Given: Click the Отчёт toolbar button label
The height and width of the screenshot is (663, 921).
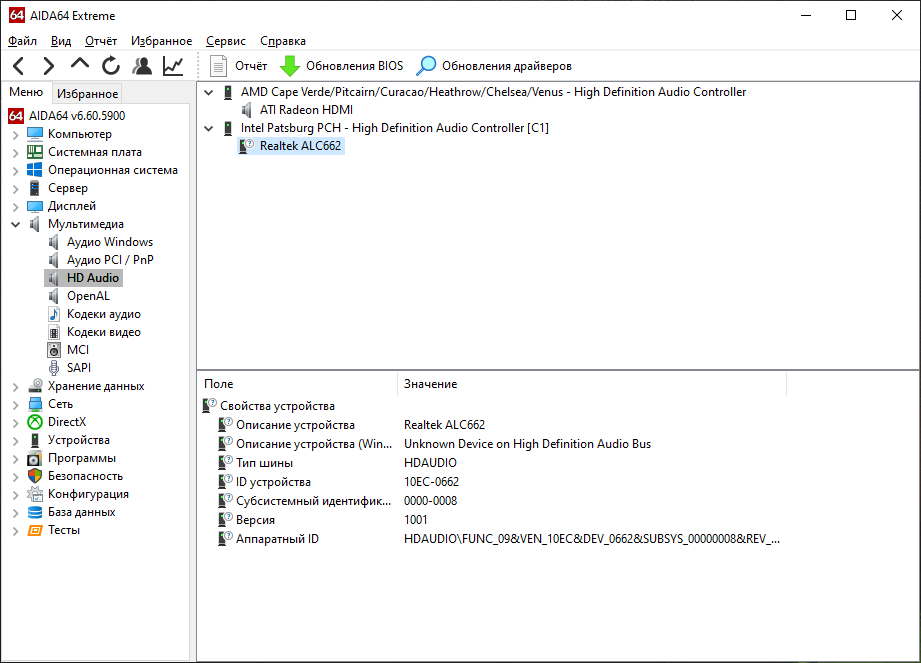Looking at the screenshot, I should 251,66.
